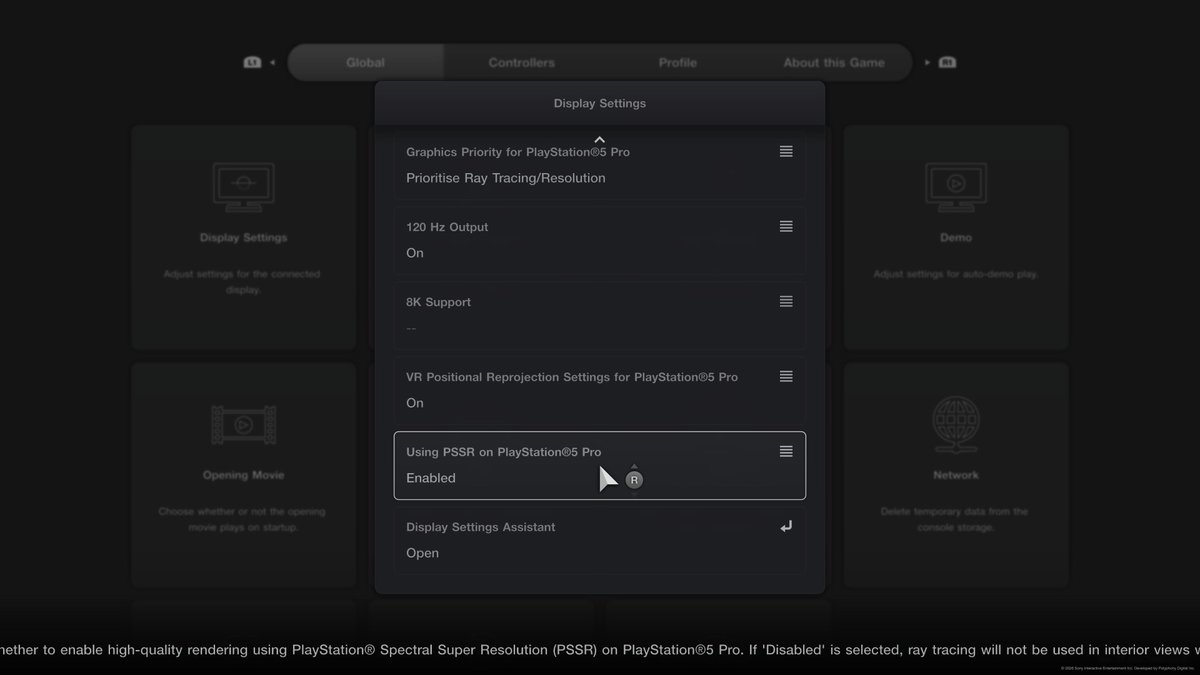Click the '--' value under 8K Support

click(x=411, y=328)
